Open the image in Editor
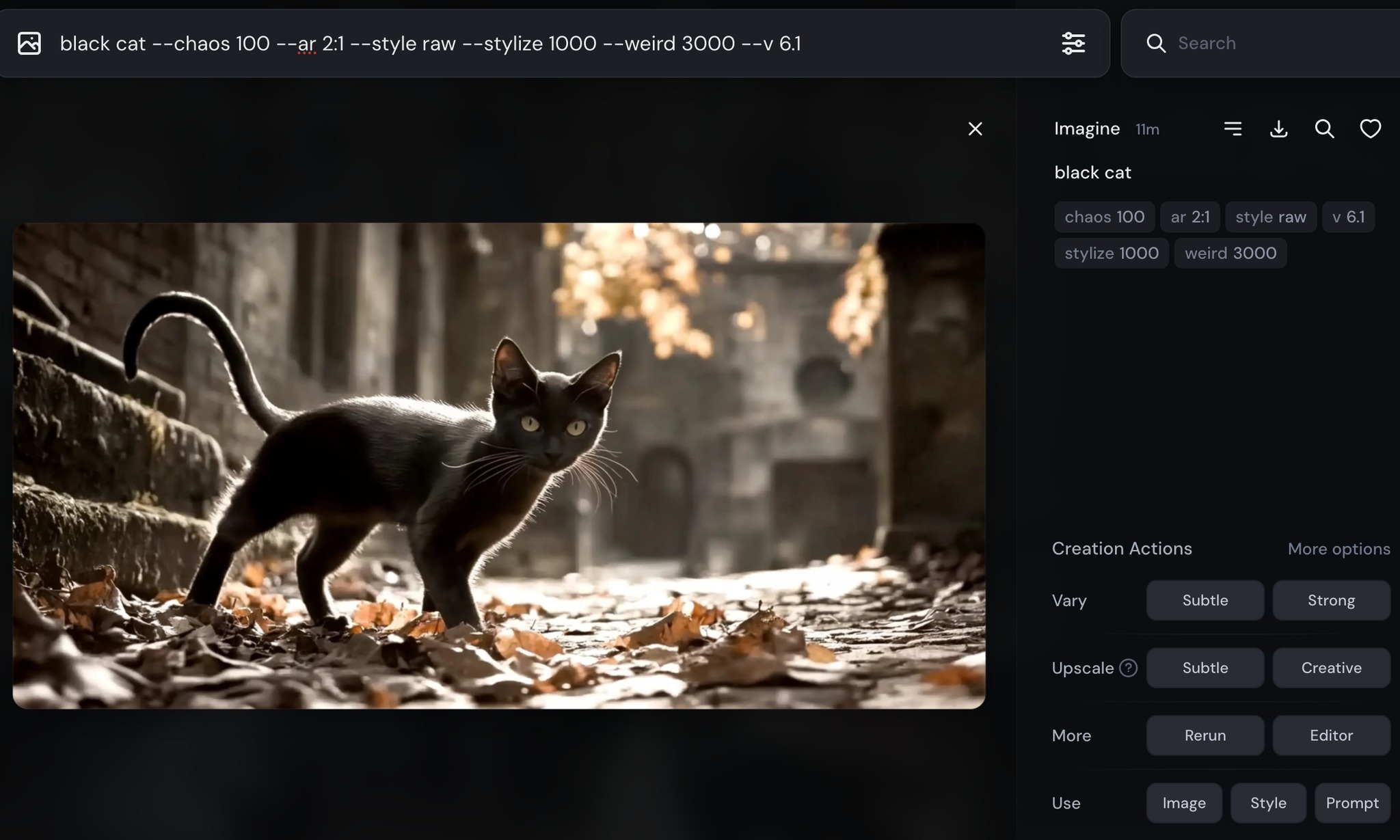This screenshot has width=1400, height=840. [x=1331, y=735]
